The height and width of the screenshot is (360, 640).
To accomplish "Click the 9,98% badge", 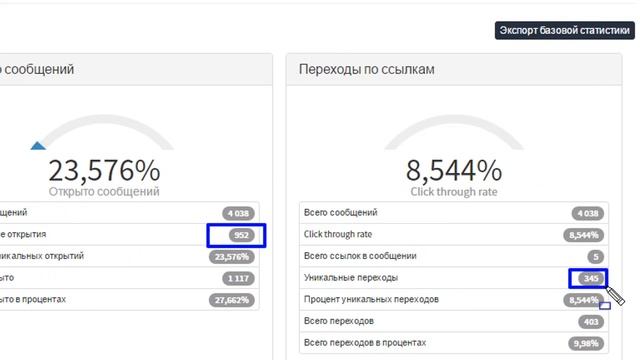I will pyautogui.click(x=586, y=343).
